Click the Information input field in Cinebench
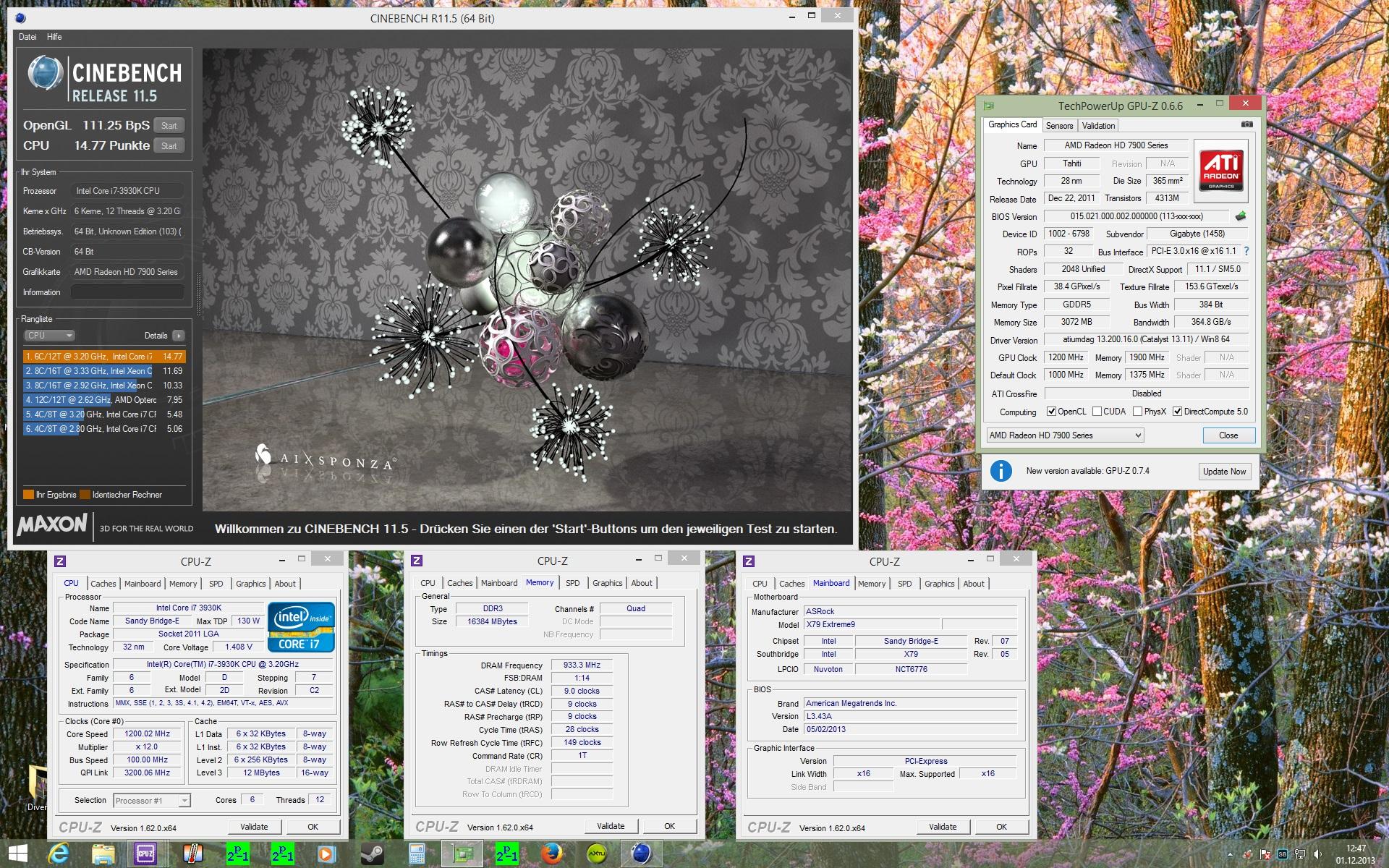This screenshot has height=868, width=1389. [127, 292]
